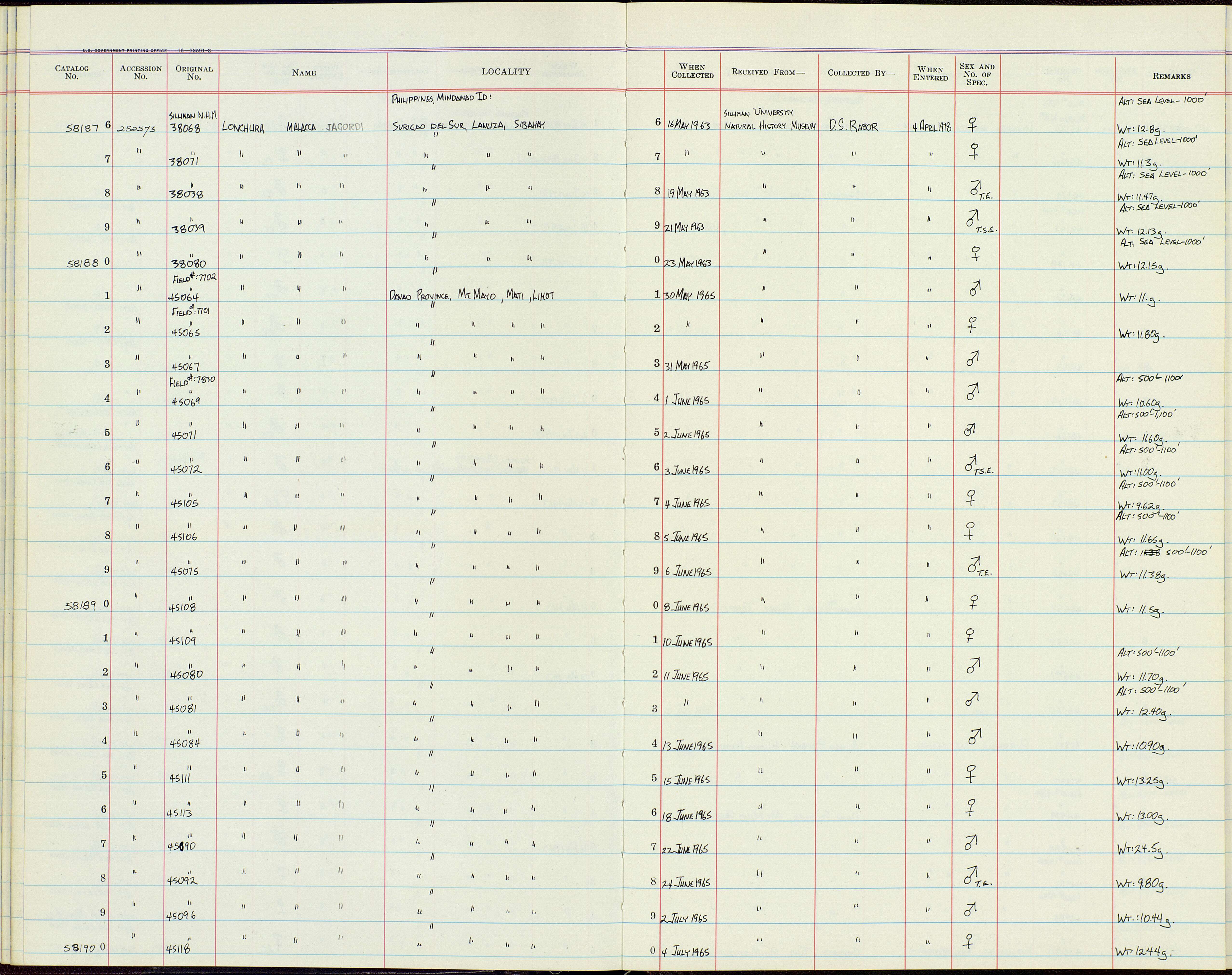Click original number 45108
1232x975 pixels.
point(183,608)
